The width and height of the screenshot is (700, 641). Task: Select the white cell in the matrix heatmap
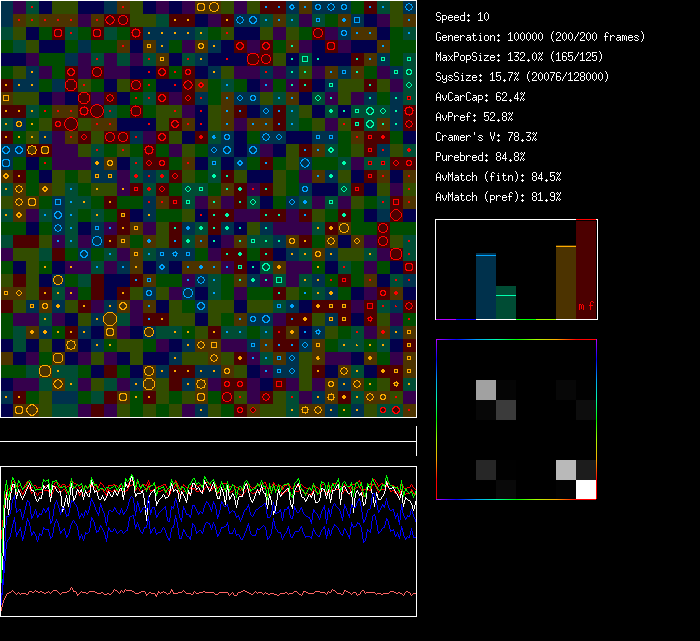pos(586,489)
